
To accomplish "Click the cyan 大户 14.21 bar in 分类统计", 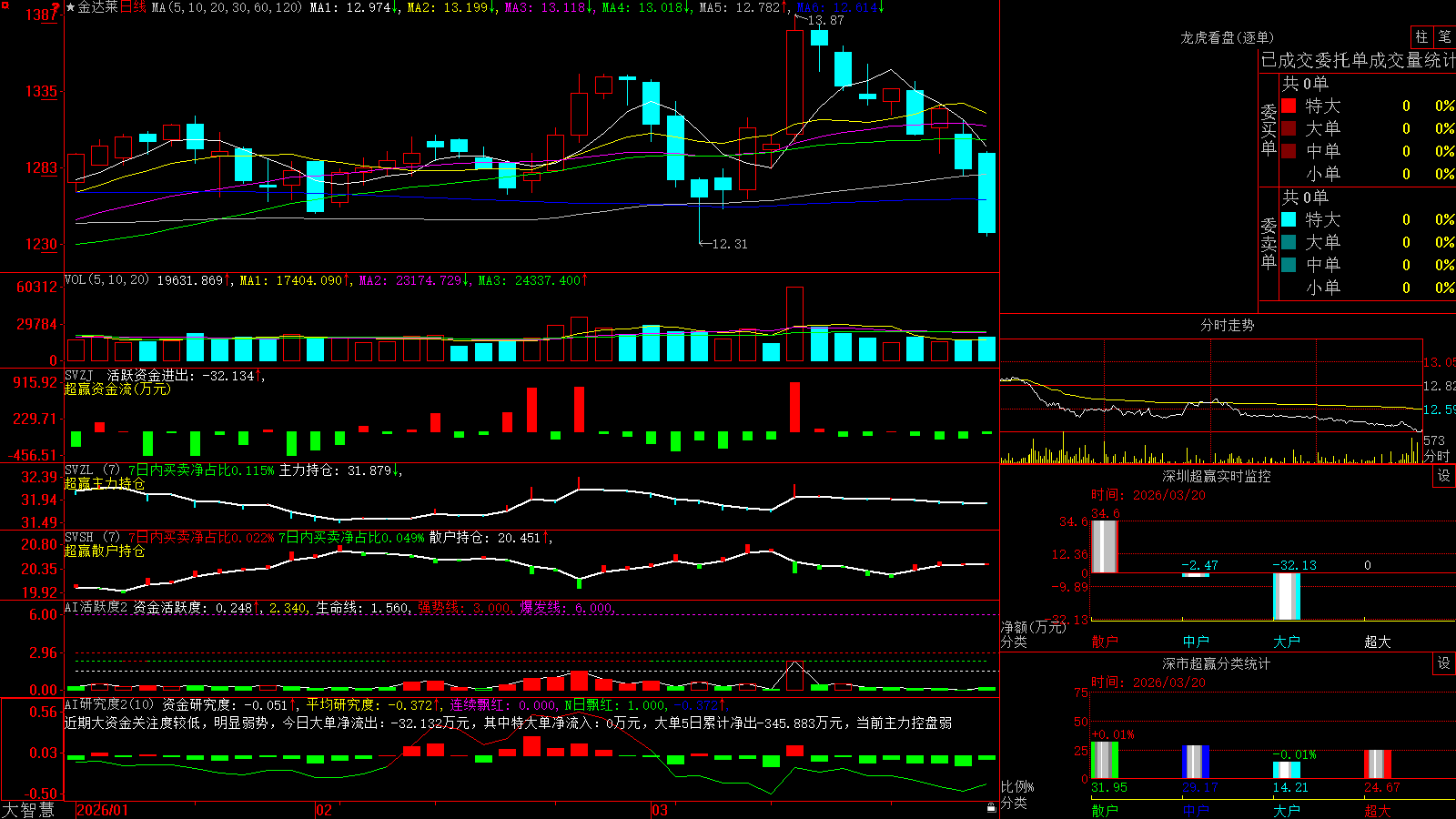I will pyautogui.click(x=1287, y=771).
